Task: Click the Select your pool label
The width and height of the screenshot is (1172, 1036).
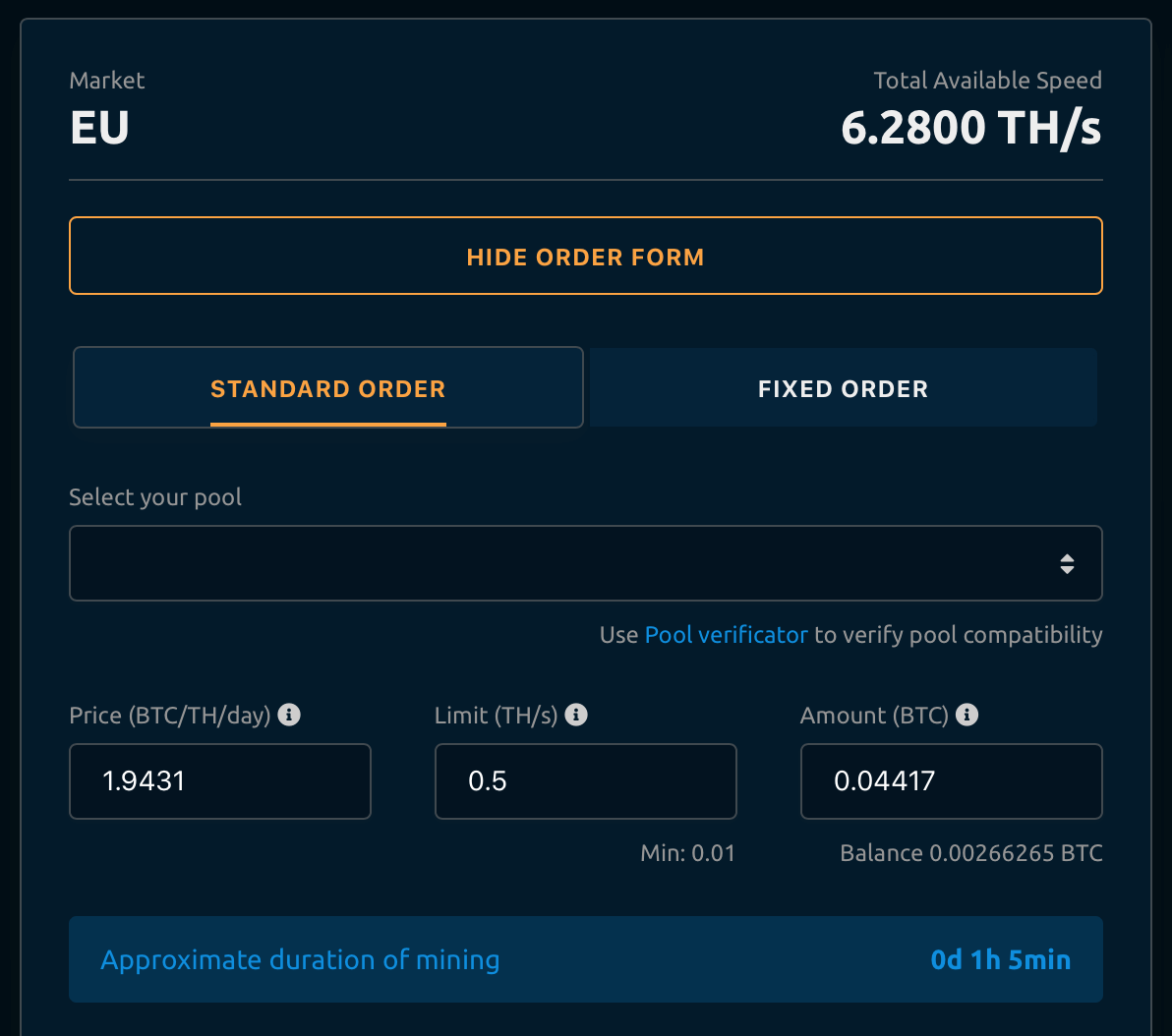Action: pos(155,497)
